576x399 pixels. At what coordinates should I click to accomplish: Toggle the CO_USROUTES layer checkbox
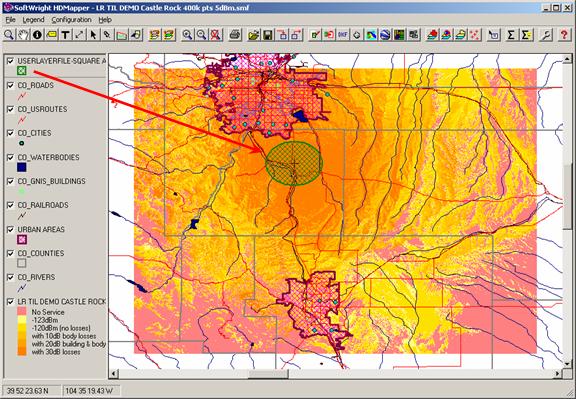(11, 109)
